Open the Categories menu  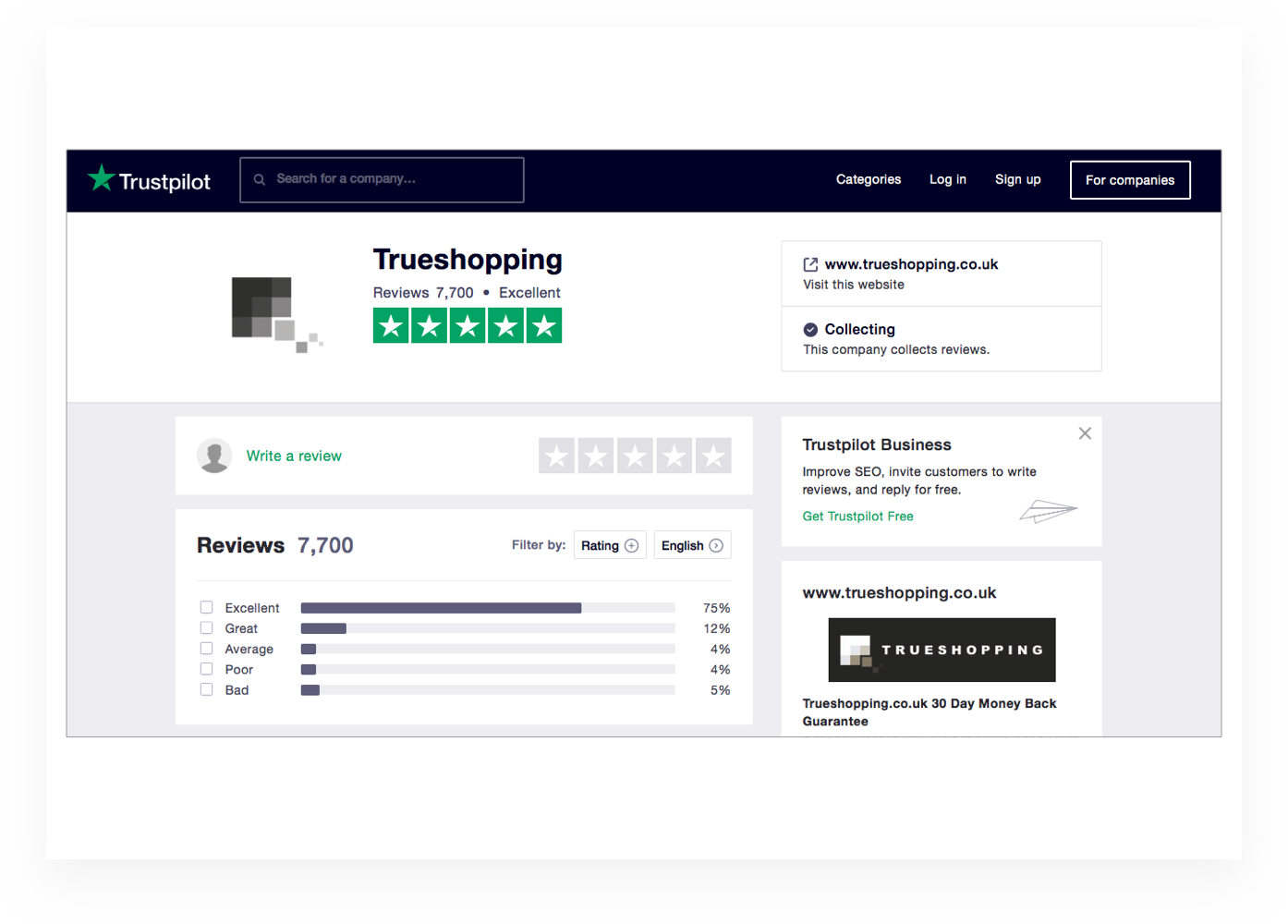point(868,179)
